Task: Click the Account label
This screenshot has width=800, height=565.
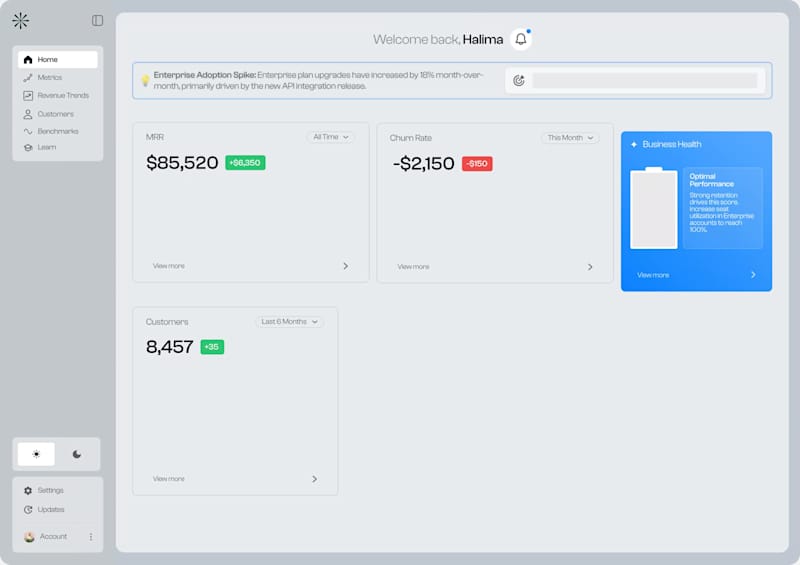Action: (54, 536)
